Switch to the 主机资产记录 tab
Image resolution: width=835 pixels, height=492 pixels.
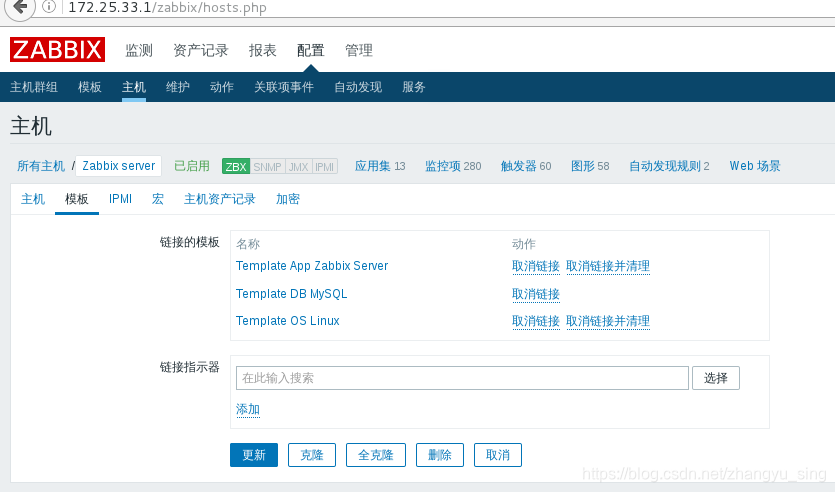pyautogui.click(x=219, y=199)
